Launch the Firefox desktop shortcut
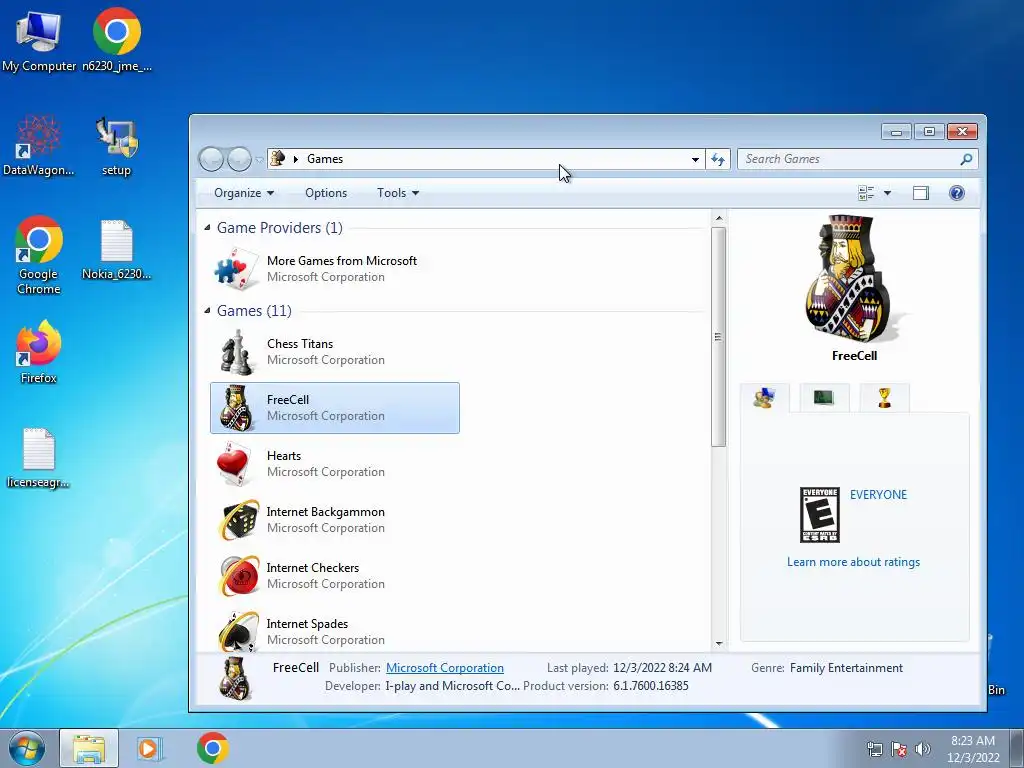The image size is (1024, 768). pos(39,351)
